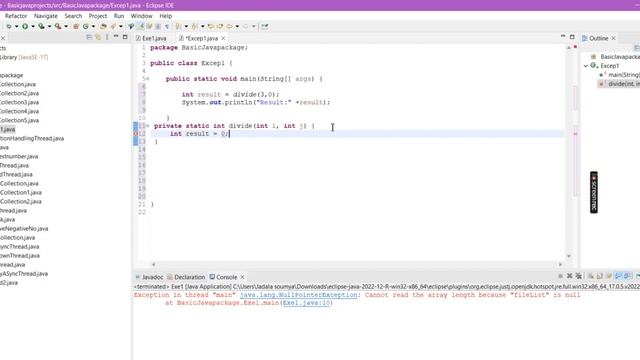Open Exe1.java:10 stack trace link
The image size is (640, 360).
307,303
